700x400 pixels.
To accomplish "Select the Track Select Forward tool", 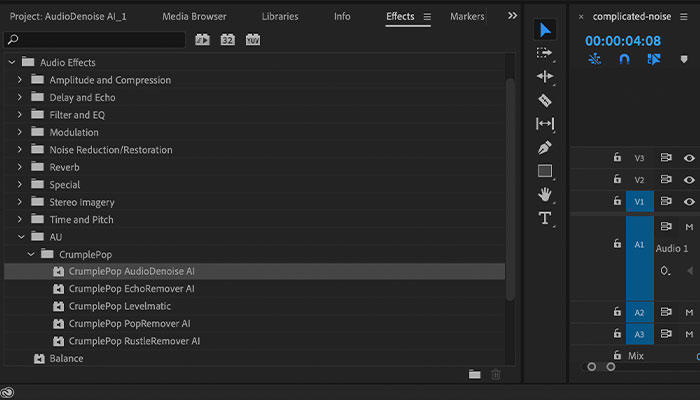I will (x=544, y=53).
